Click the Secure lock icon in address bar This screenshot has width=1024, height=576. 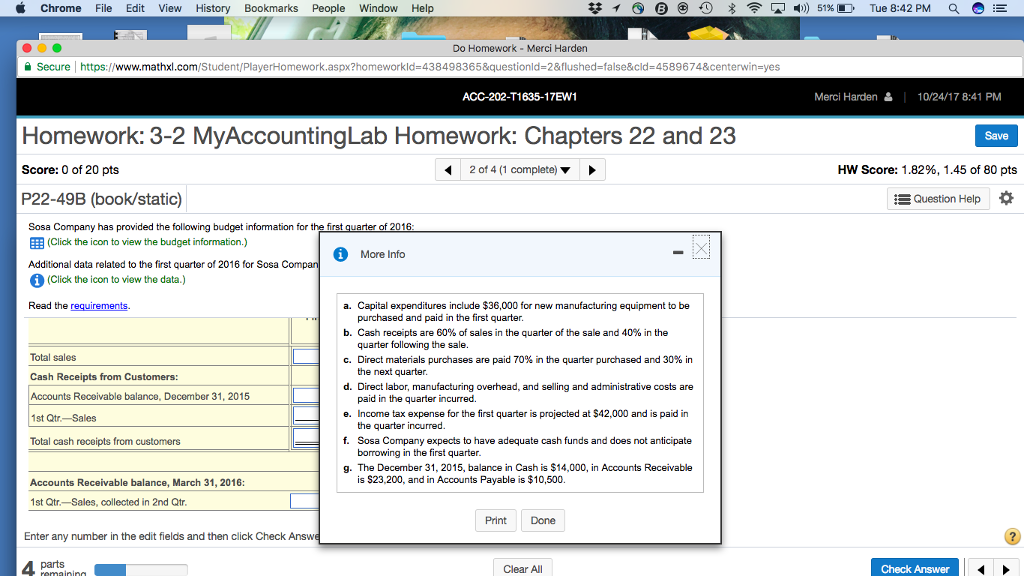[x=27, y=67]
